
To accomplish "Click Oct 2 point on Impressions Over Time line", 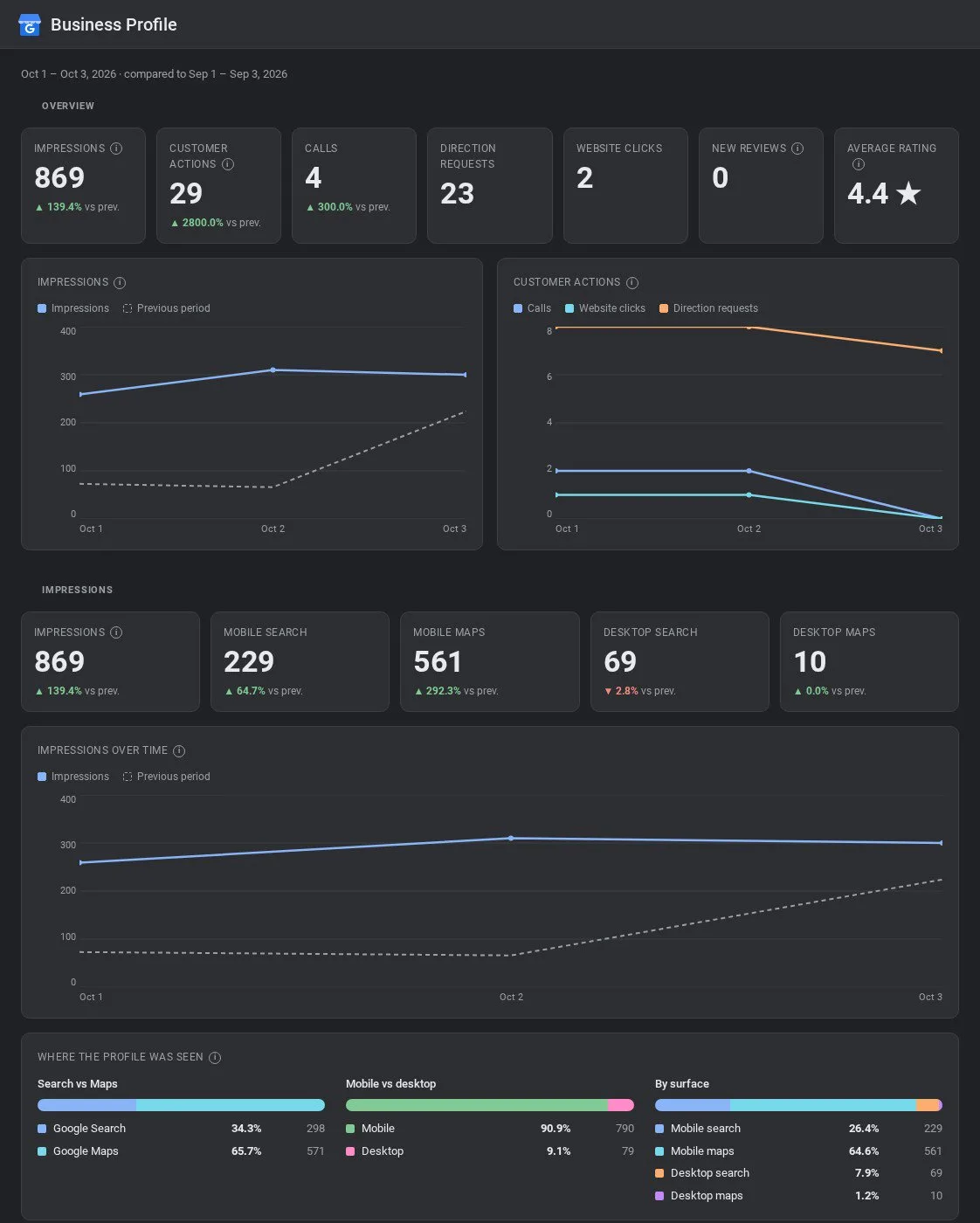I will coord(511,839).
